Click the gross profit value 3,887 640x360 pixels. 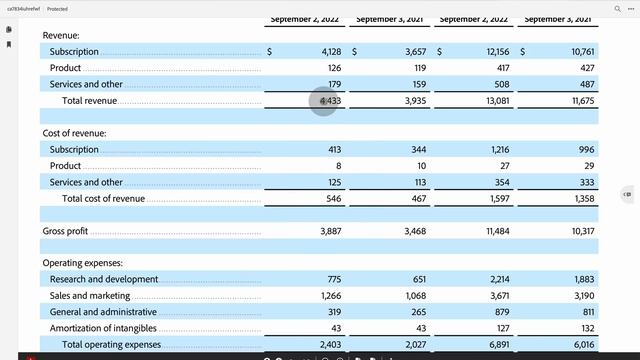pos(331,231)
